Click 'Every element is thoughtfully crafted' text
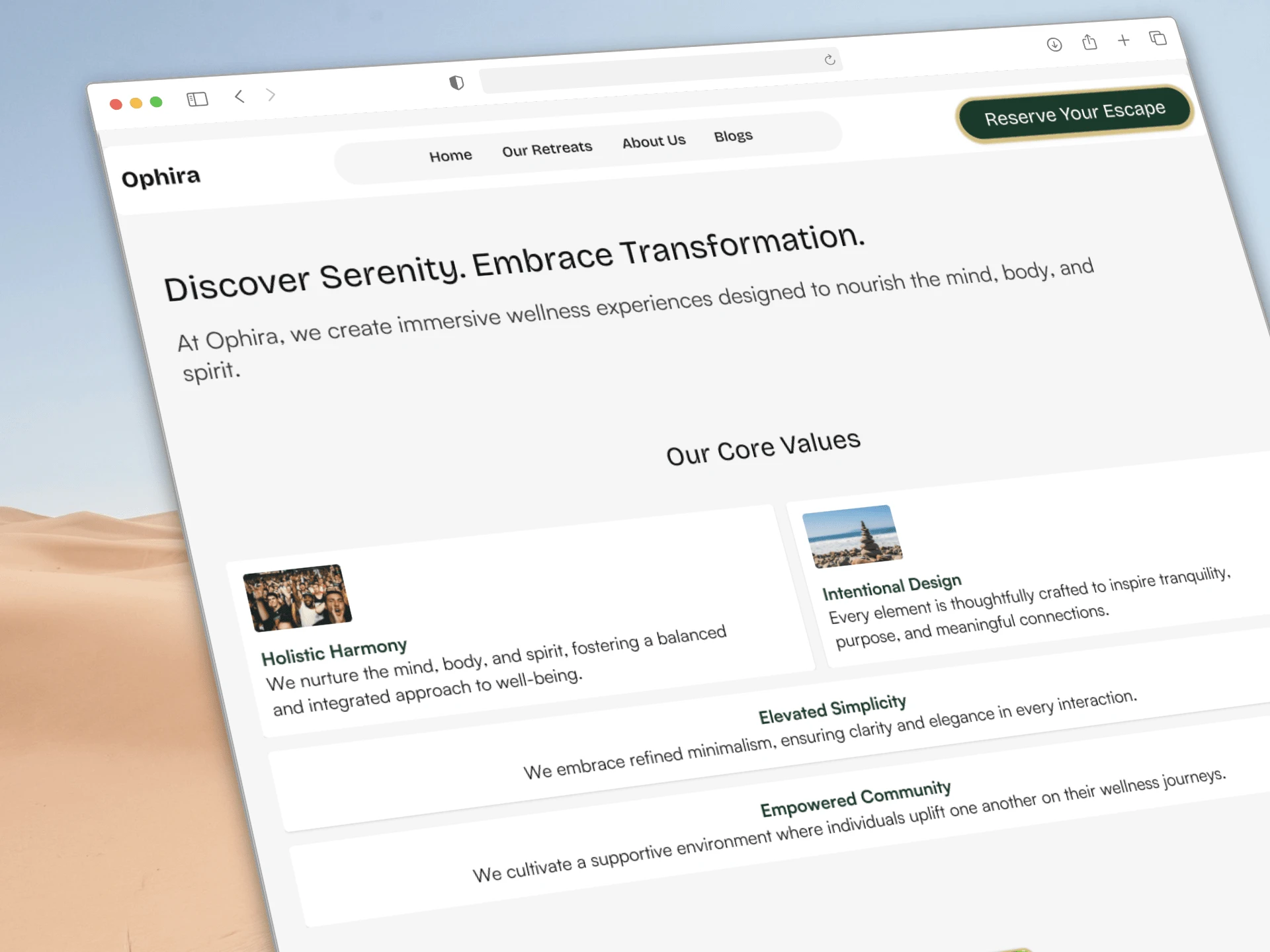This screenshot has width=1270, height=952. click(x=1029, y=607)
